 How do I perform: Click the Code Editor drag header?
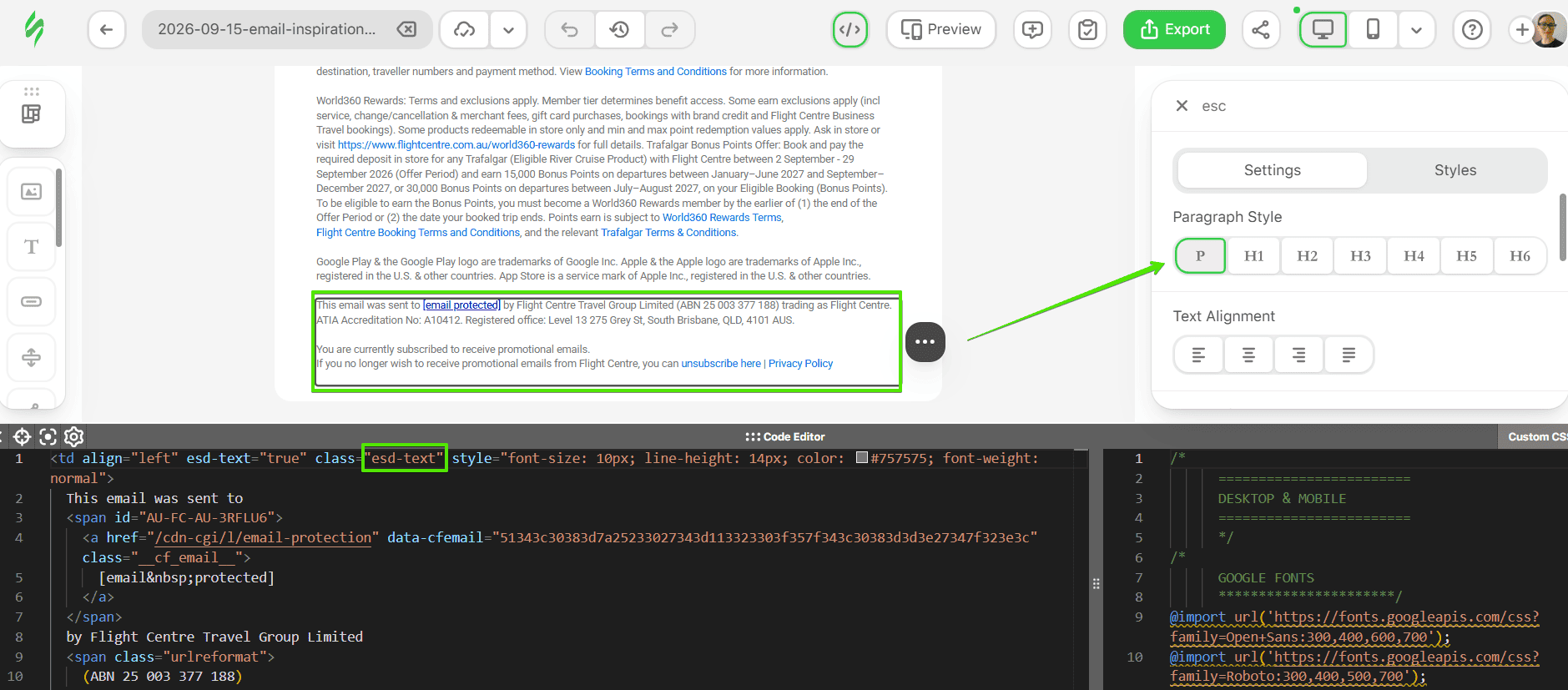pyautogui.click(x=785, y=436)
